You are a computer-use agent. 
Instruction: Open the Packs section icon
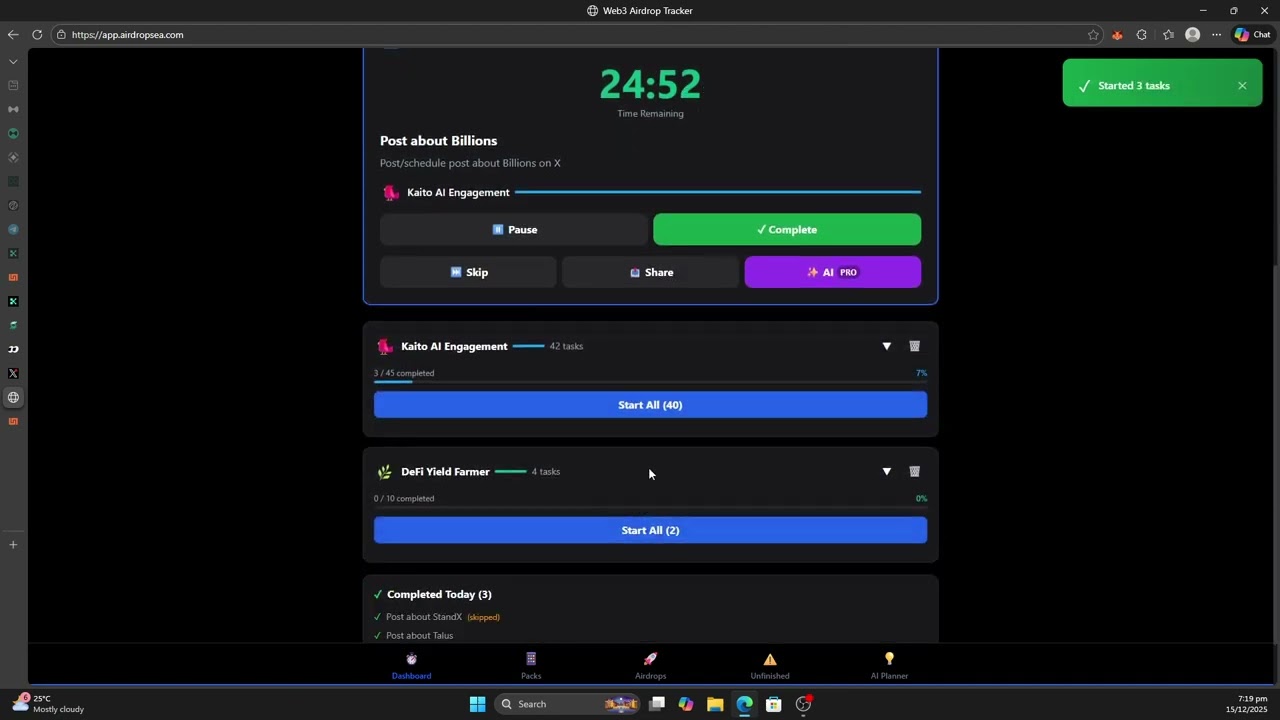point(531,659)
